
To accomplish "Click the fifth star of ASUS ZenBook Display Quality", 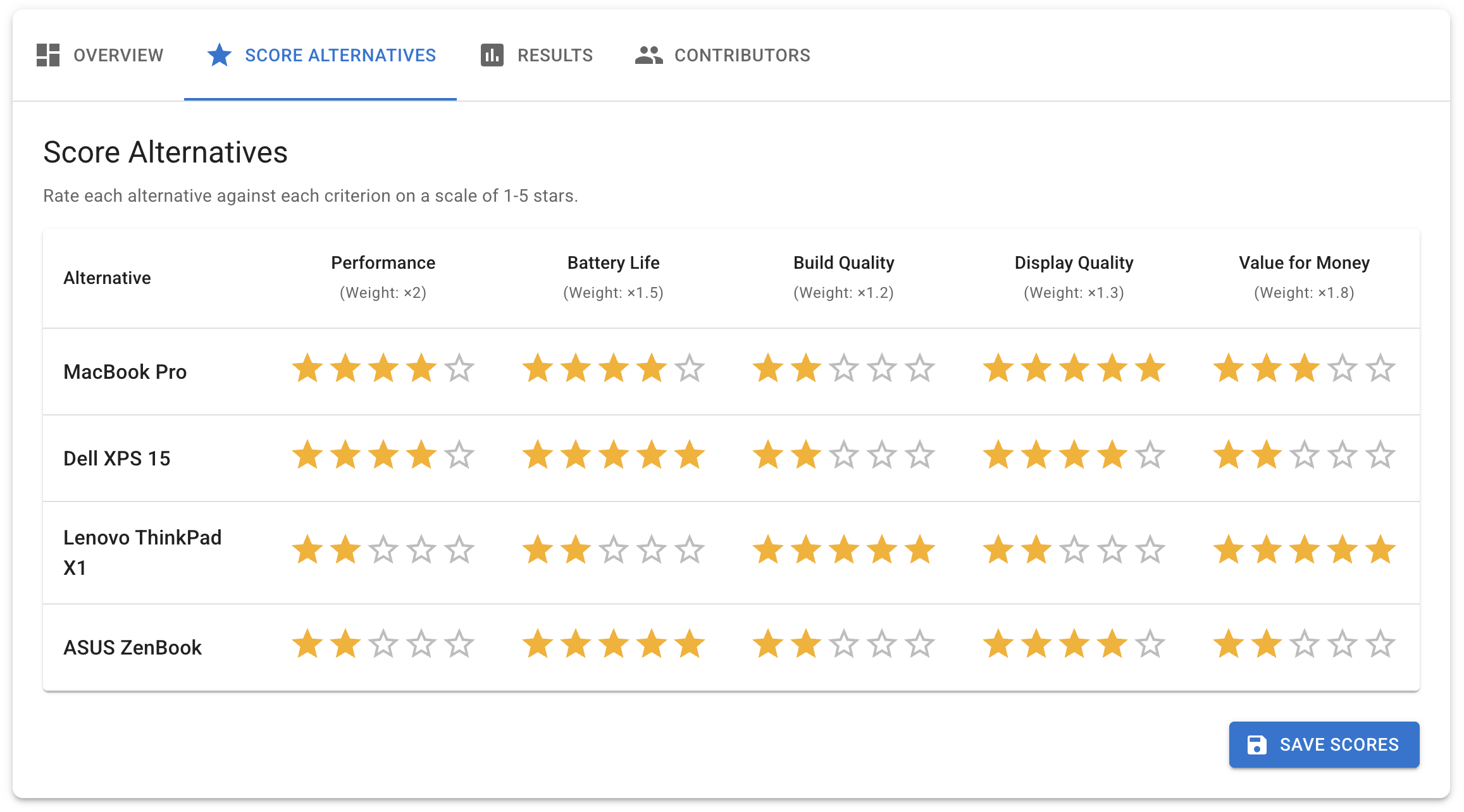I will tap(1151, 645).
